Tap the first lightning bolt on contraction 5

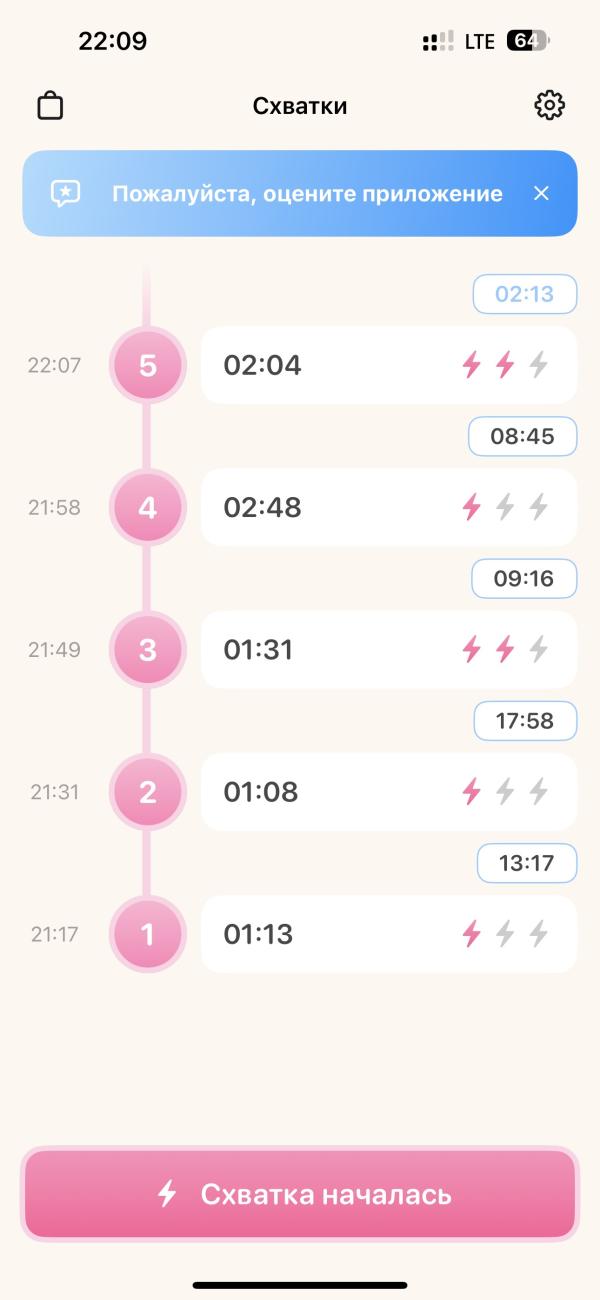click(471, 365)
